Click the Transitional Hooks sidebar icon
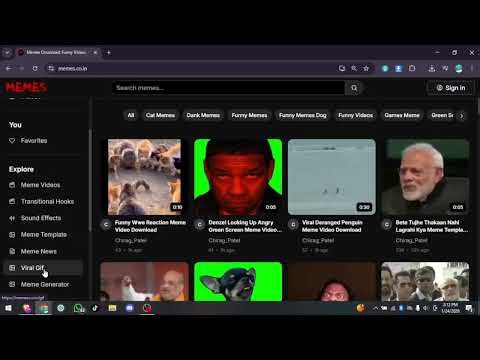480x360 pixels. click(12, 201)
